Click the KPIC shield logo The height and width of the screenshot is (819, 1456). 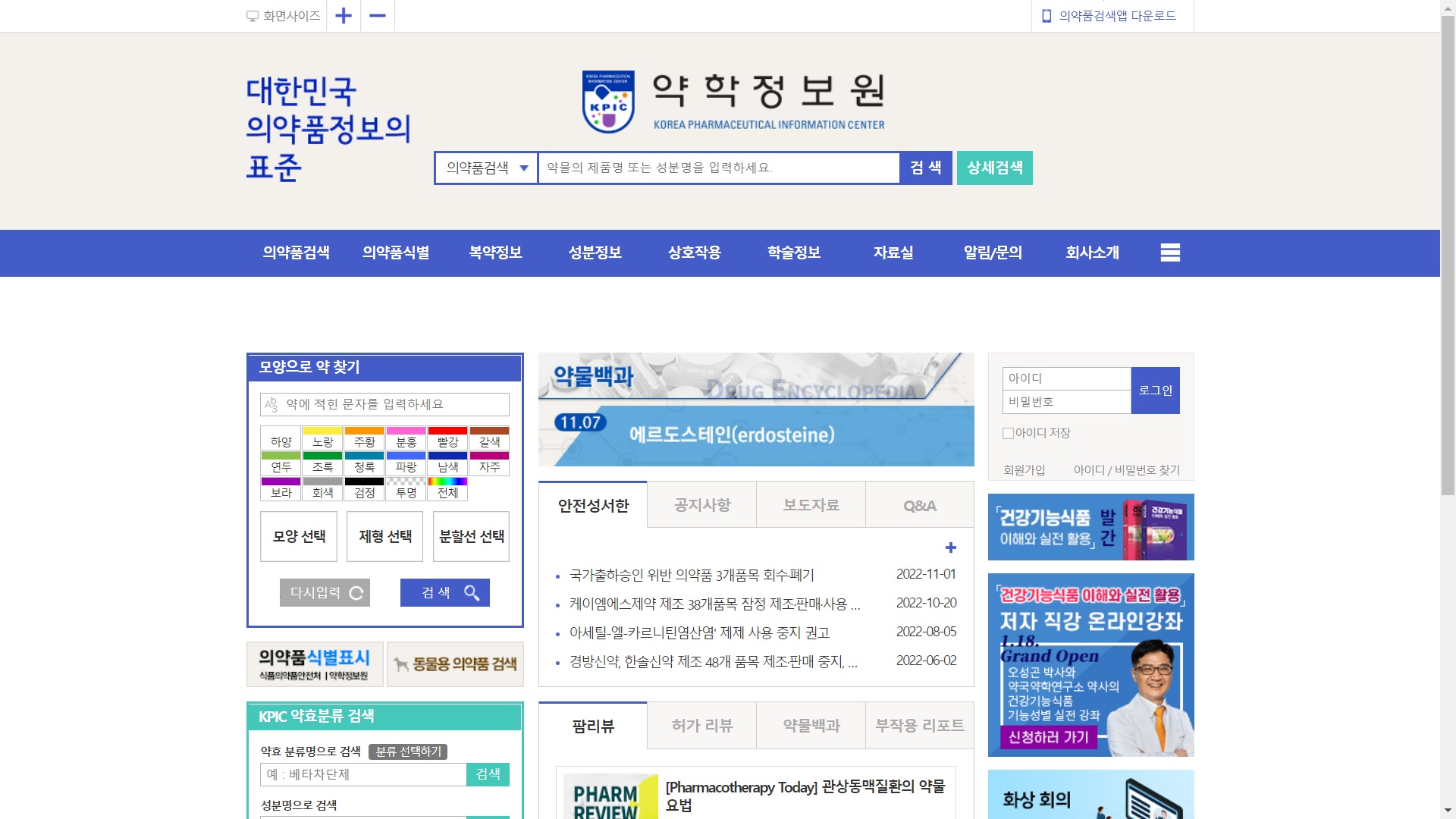pyautogui.click(x=608, y=102)
